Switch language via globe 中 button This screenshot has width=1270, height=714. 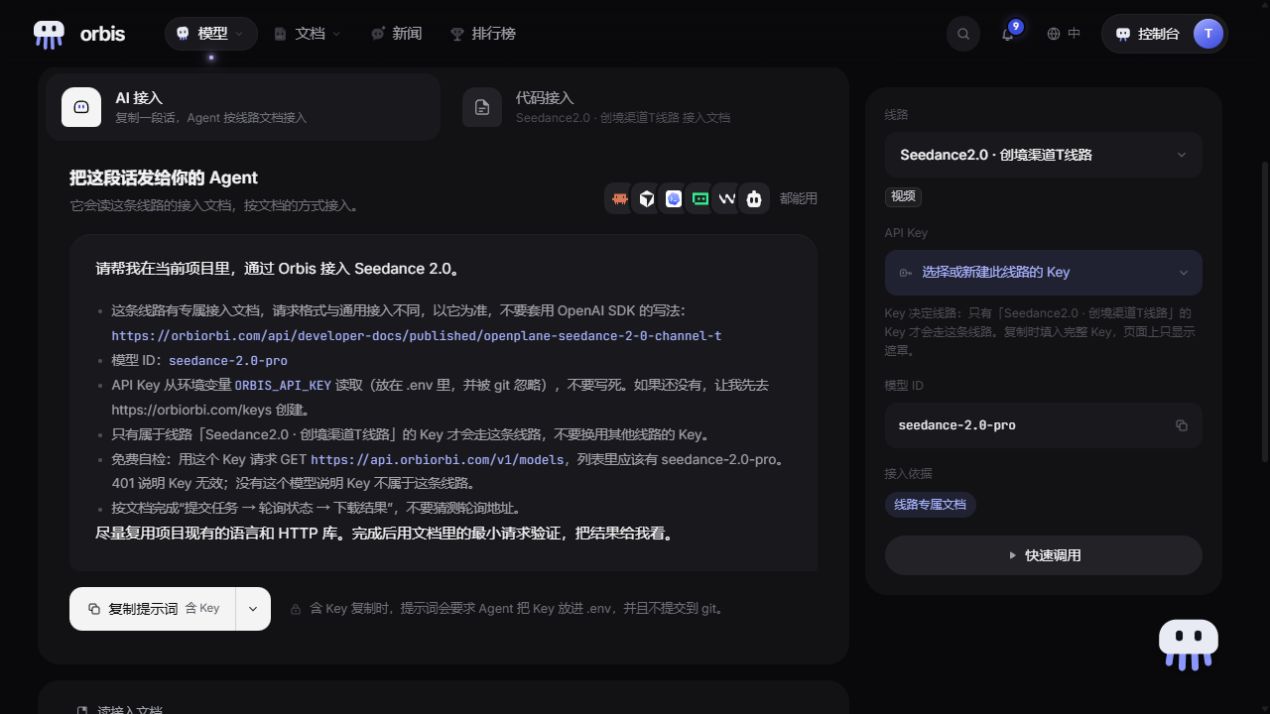[x=1063, y=34]
